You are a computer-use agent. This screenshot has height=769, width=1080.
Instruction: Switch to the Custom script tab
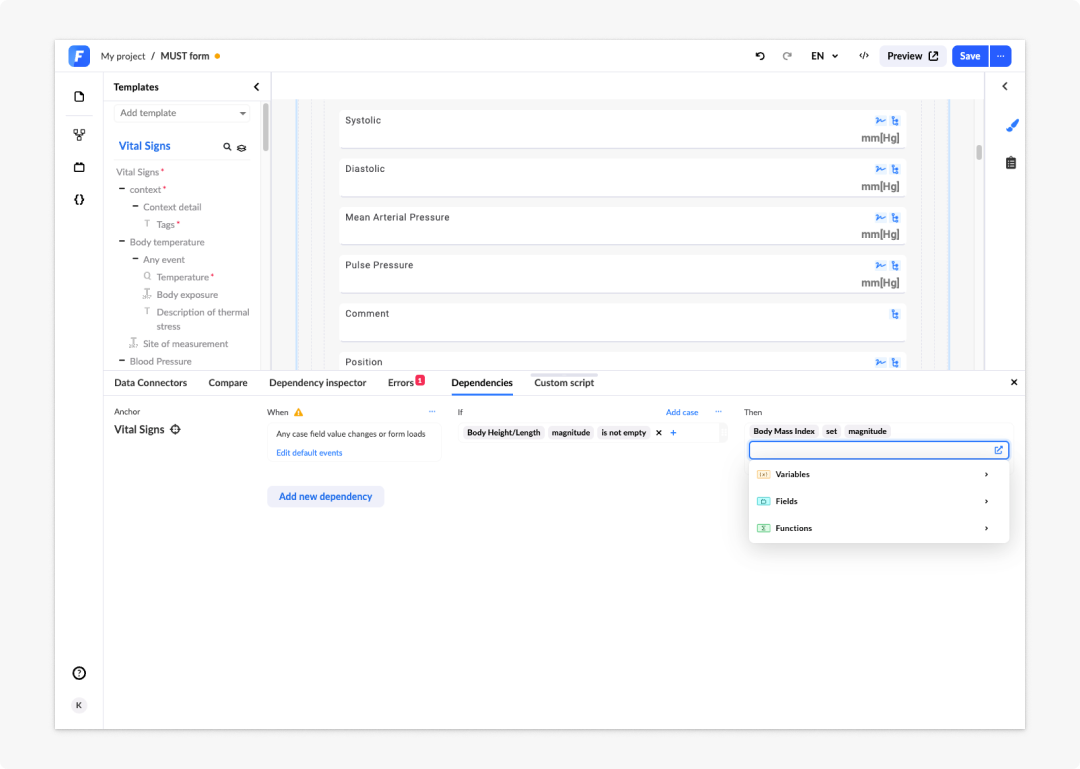[x=564, y=382]
